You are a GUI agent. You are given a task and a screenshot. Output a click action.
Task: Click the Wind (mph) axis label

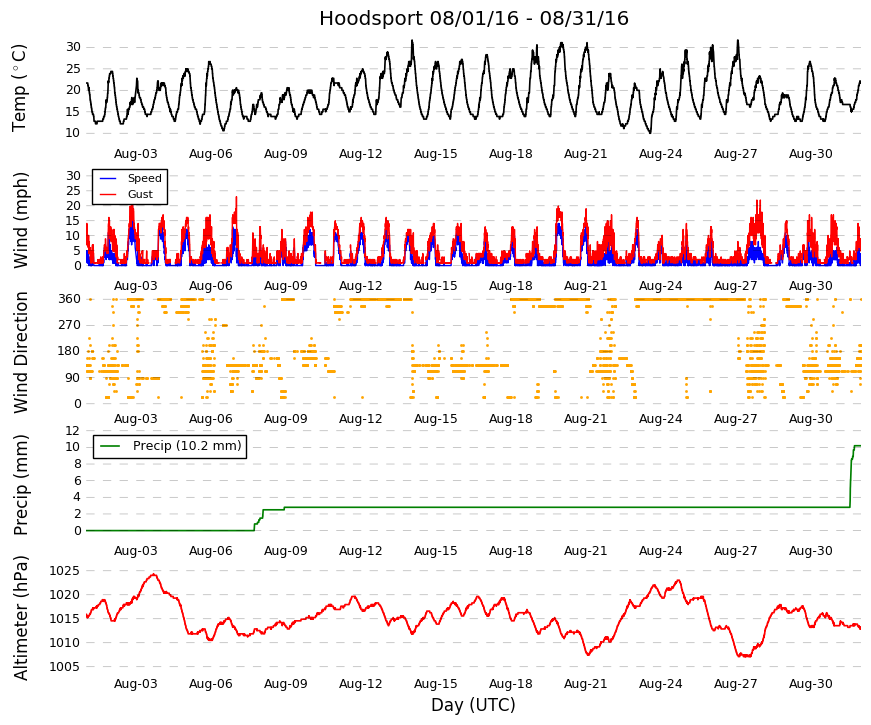click(20, 220)
